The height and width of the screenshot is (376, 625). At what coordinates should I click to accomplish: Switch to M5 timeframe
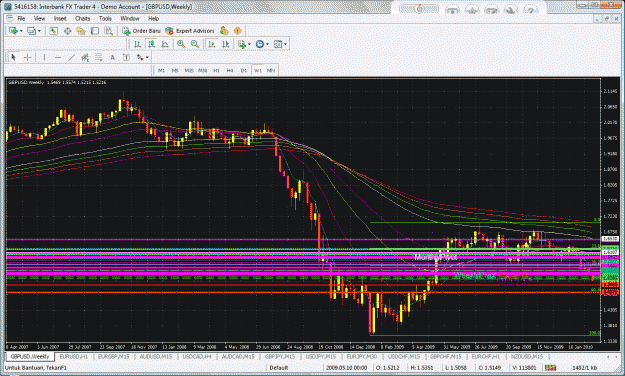(175, 71)
